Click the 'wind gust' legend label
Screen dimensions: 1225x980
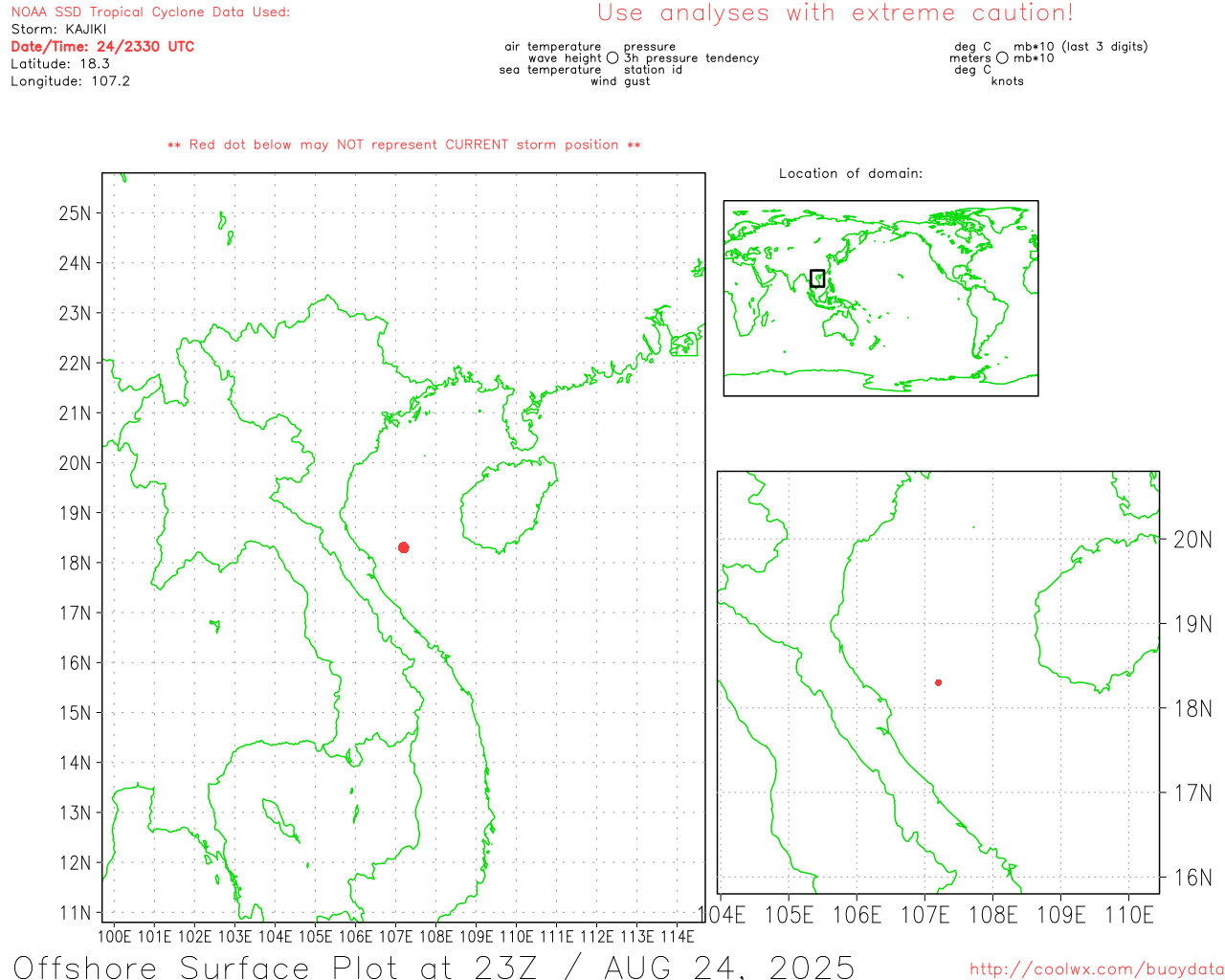pos(620,81)
